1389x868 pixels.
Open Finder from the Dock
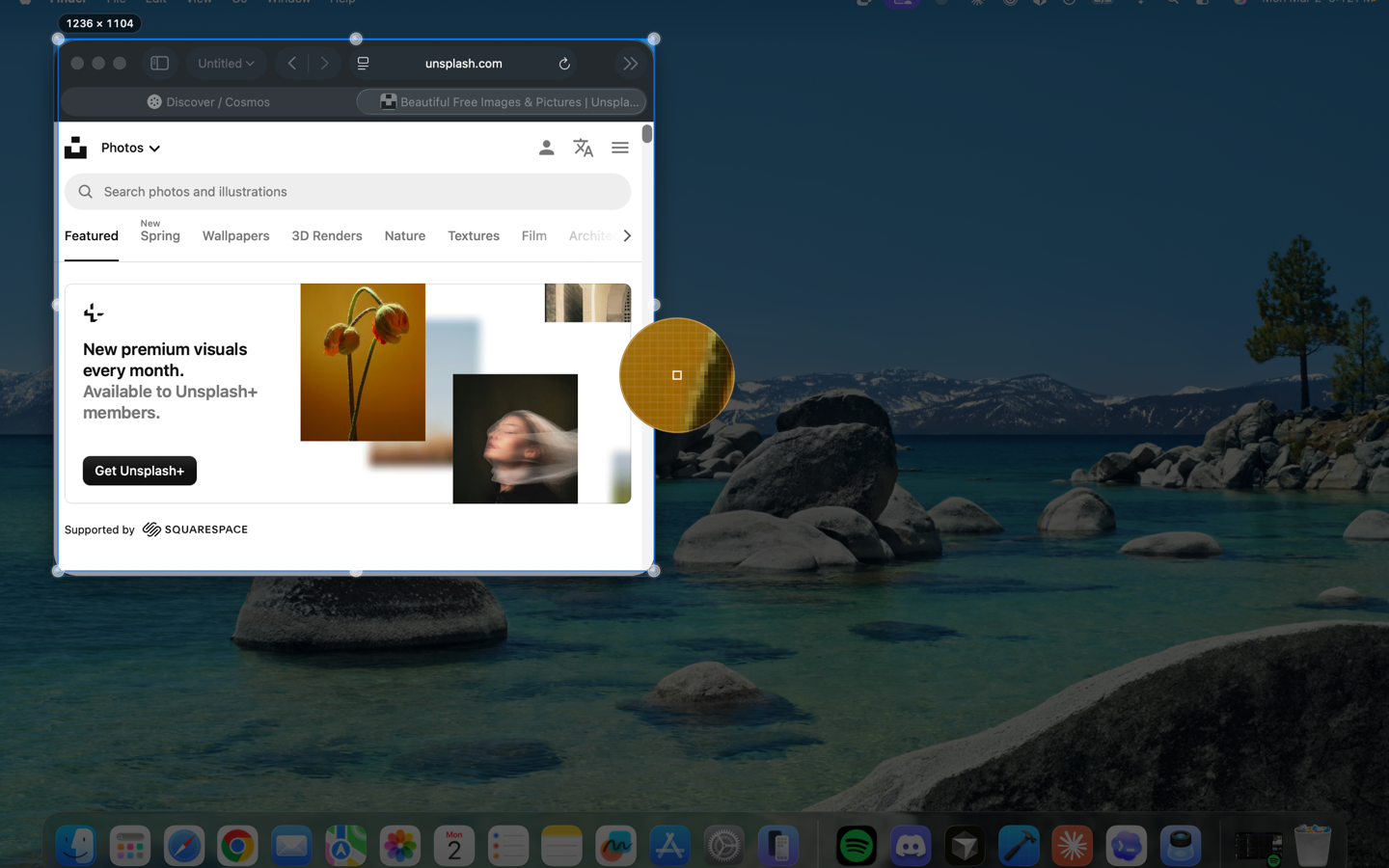coord(76,846)
